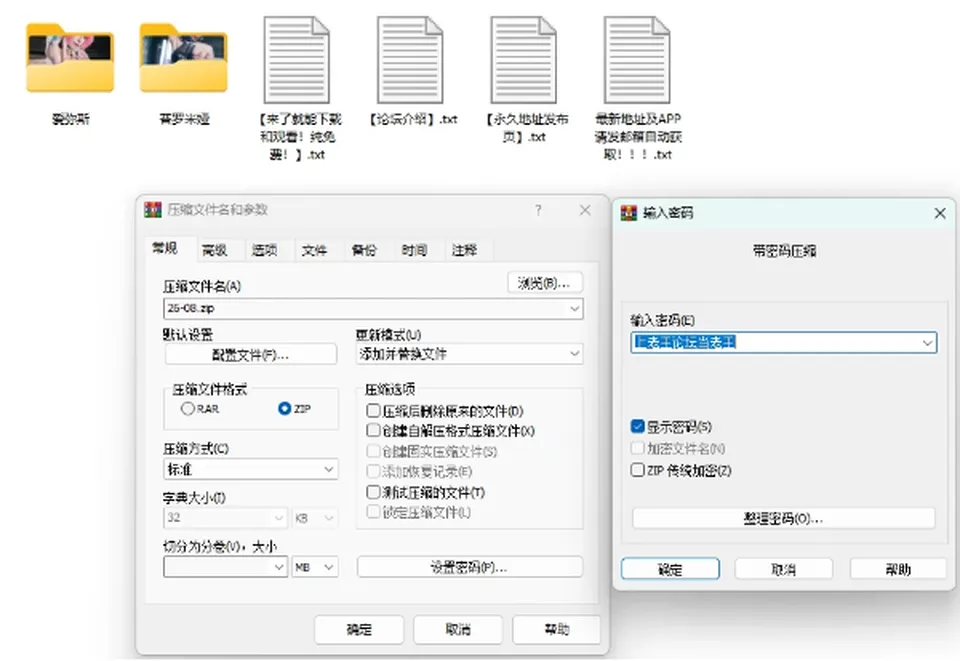960x661 pixels.
Task: Enable 测试压缩的文件 option
Action: tap(373, 492)
